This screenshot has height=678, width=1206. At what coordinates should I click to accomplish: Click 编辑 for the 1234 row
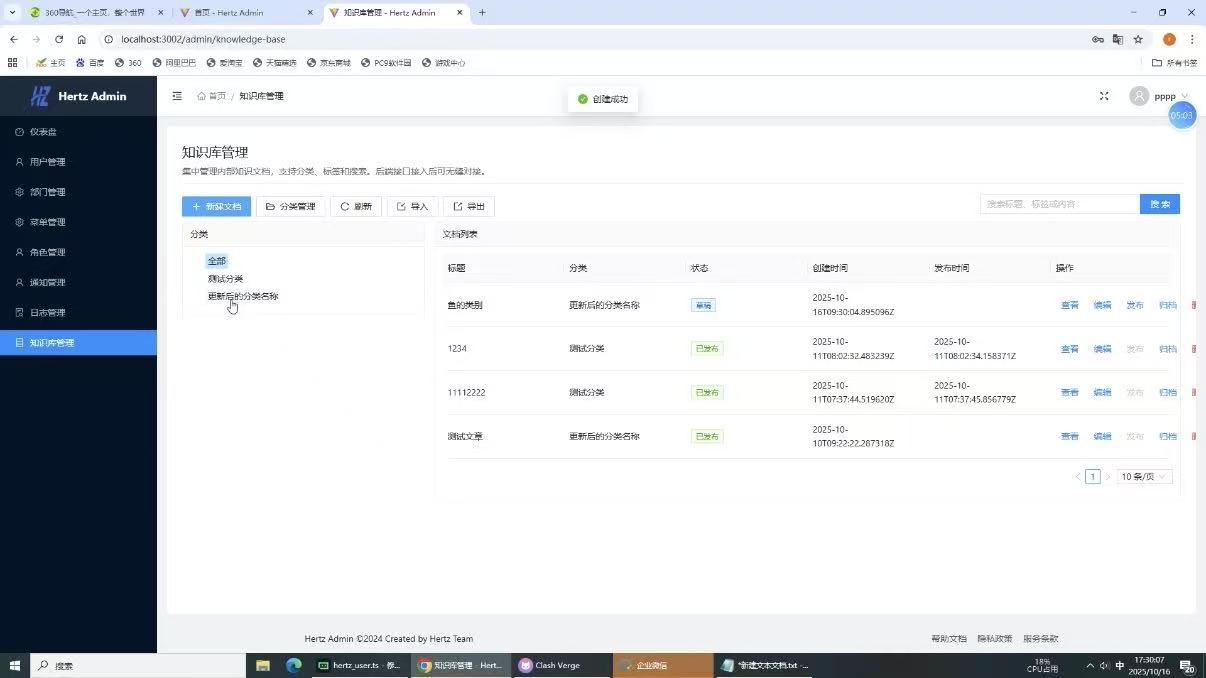click(x=1102, y=349)
